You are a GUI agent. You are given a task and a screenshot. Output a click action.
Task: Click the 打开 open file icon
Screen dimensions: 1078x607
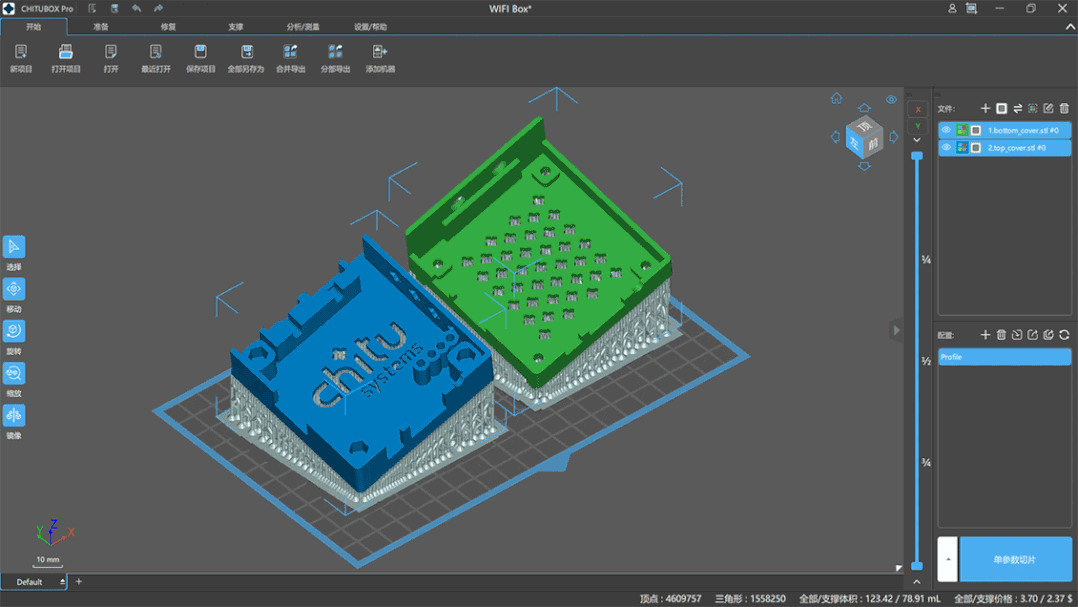point(111,52)
